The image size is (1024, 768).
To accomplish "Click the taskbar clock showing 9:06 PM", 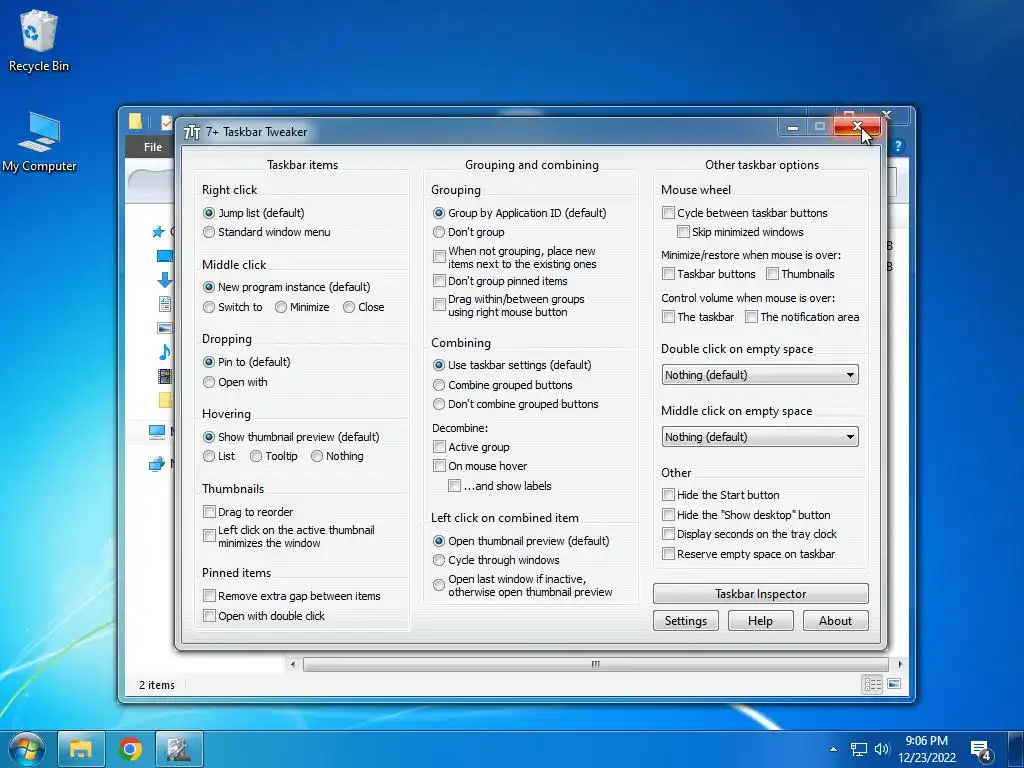I will coord(926,749).
